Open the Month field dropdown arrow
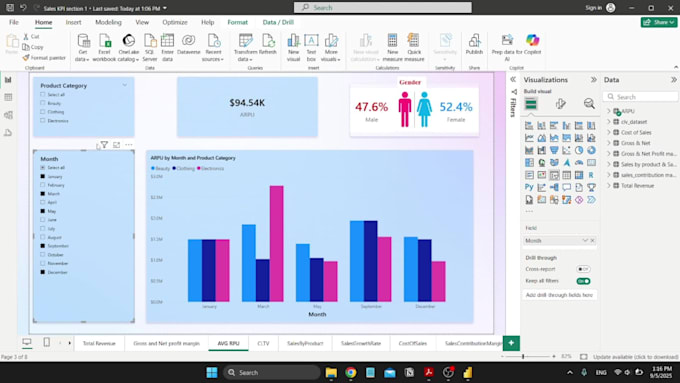Screen dimensions: 680x383 585,240
